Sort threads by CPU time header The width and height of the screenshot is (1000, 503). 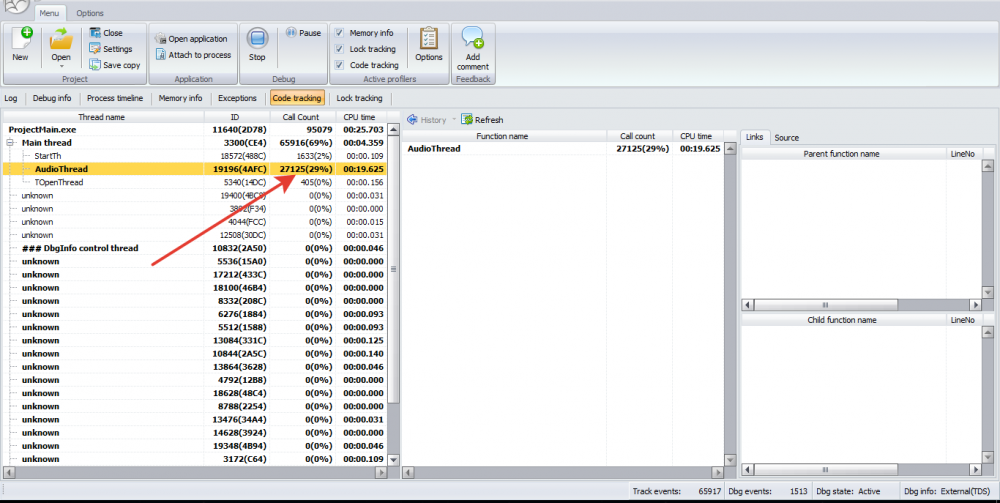360,117
